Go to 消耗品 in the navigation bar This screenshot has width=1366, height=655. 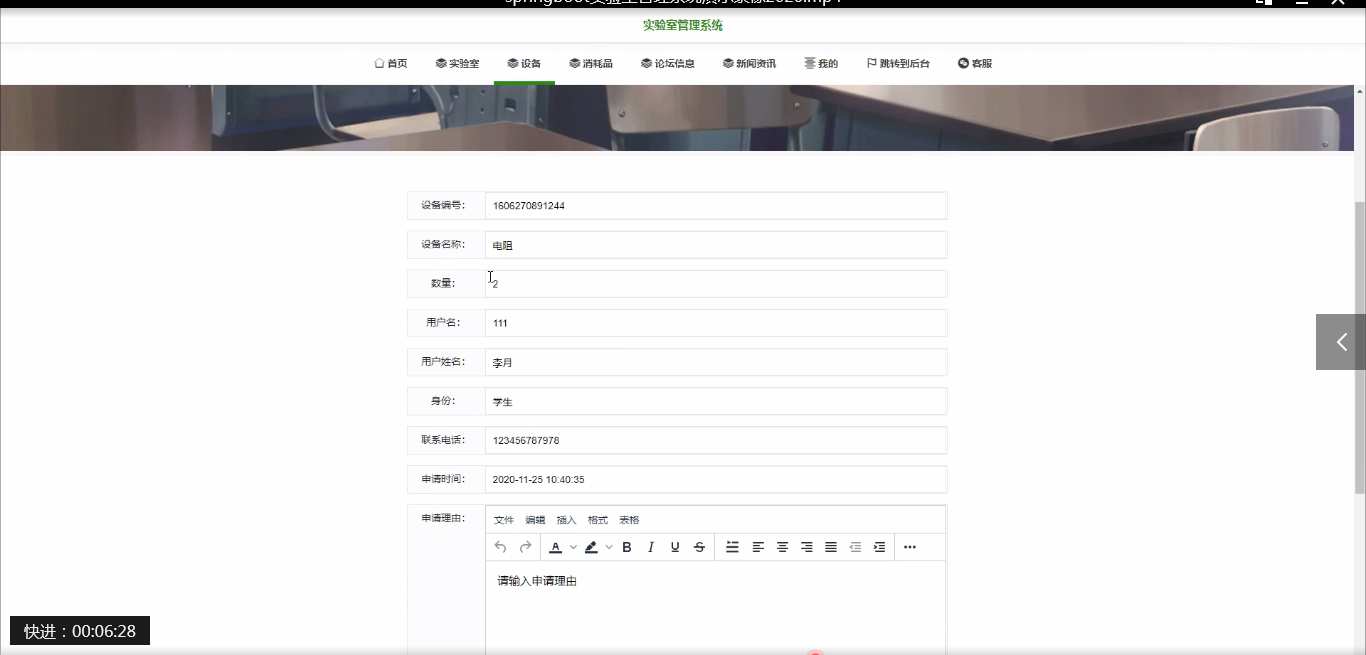pos(591,64)
